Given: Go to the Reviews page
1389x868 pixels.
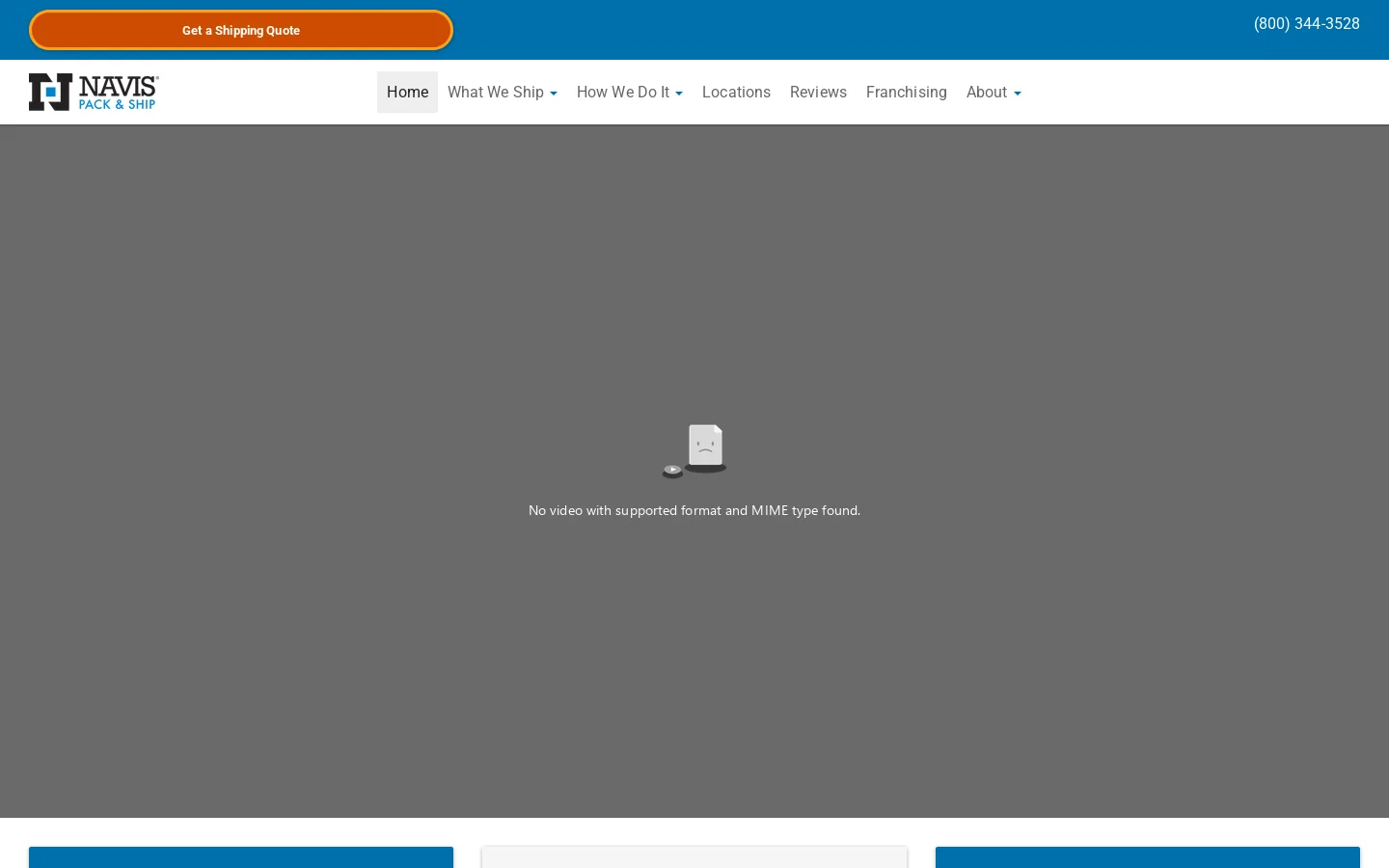Looking at the screenshot, I should [818, 93].
